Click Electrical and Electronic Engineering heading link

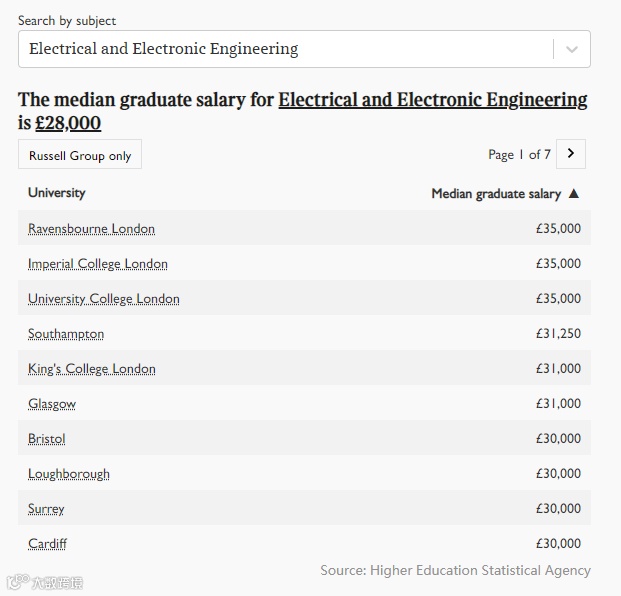432,100
